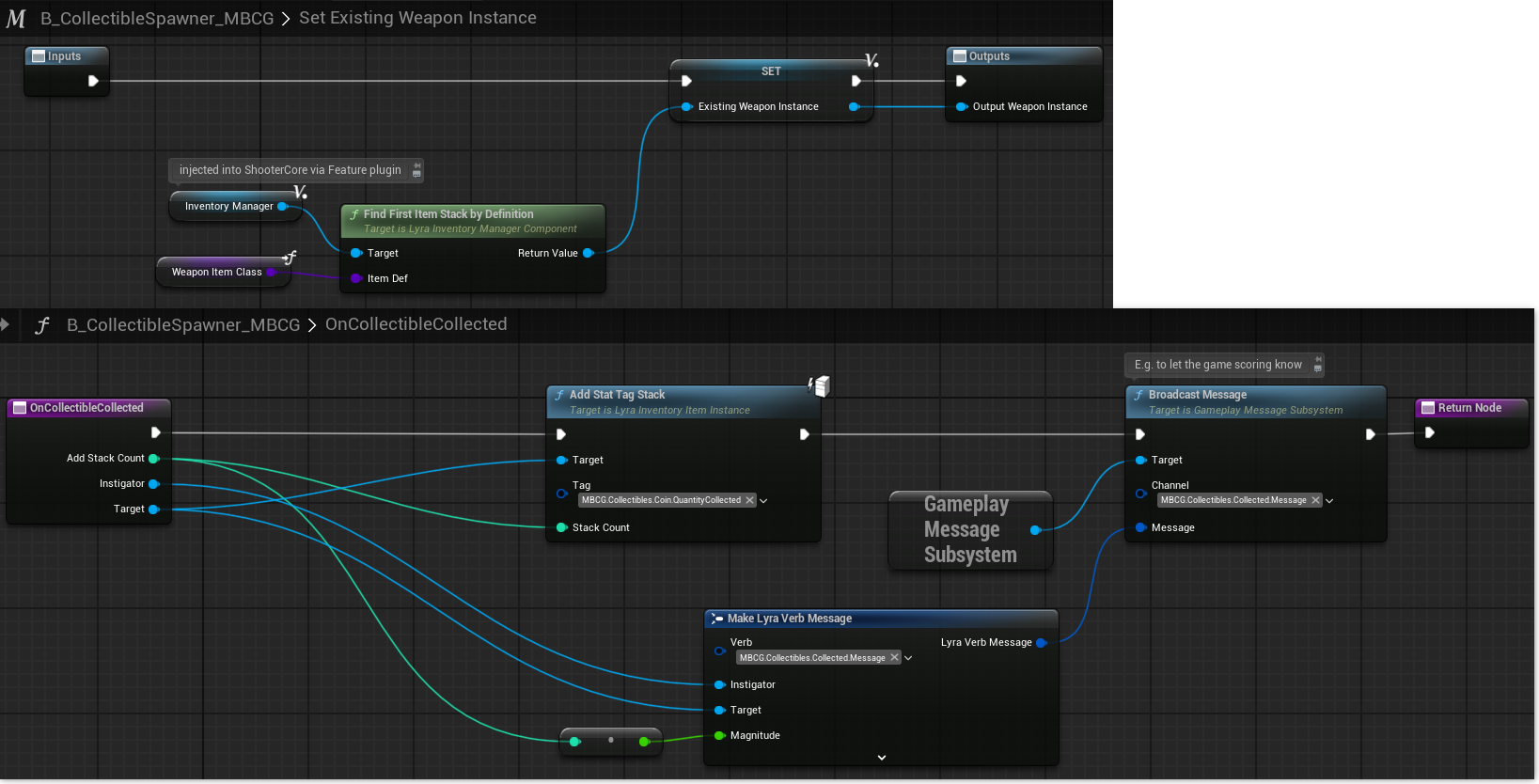Click the Return Value pin on Find First Item Stack
This screenshot has height=784, width=1539.
589,253
